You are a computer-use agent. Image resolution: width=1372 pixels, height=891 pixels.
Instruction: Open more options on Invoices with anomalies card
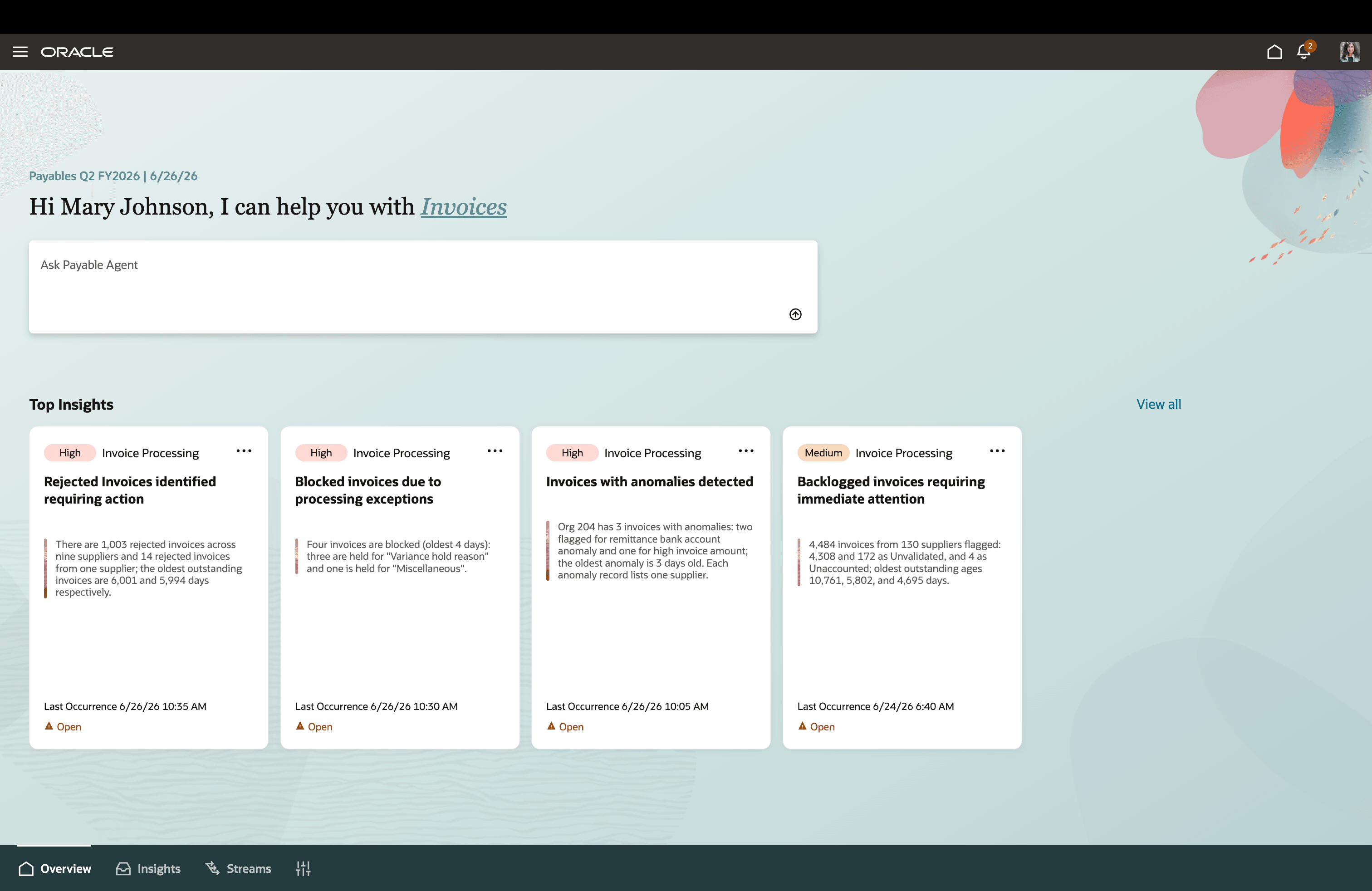pos(746,450)
